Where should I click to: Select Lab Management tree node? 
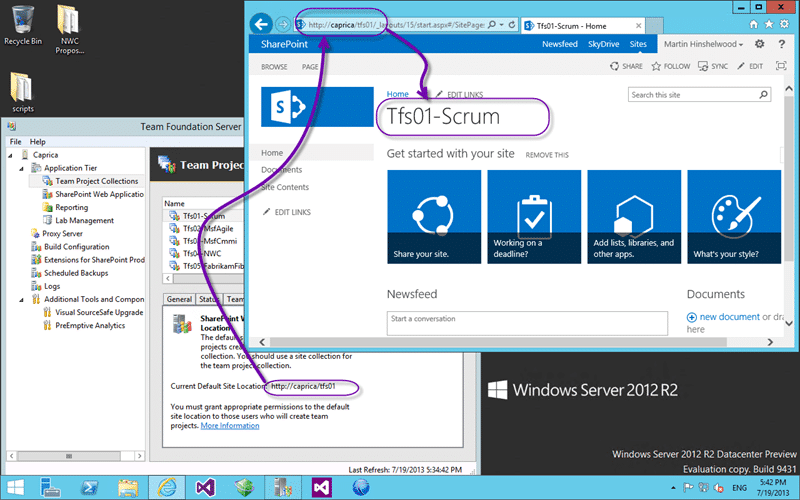coord(79,220)
